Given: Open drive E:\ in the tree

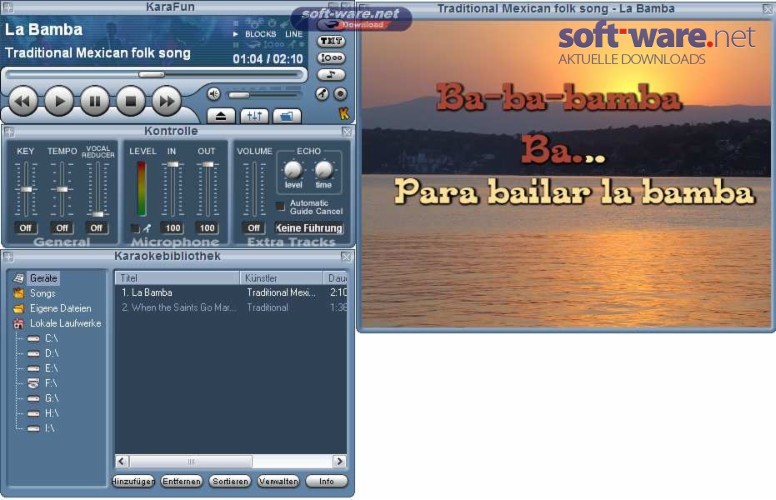Looking at the screenshot, I should 51,368.
